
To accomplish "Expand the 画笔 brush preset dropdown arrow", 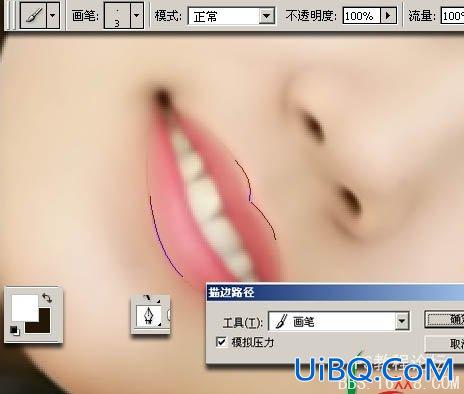I will point(137,15).
